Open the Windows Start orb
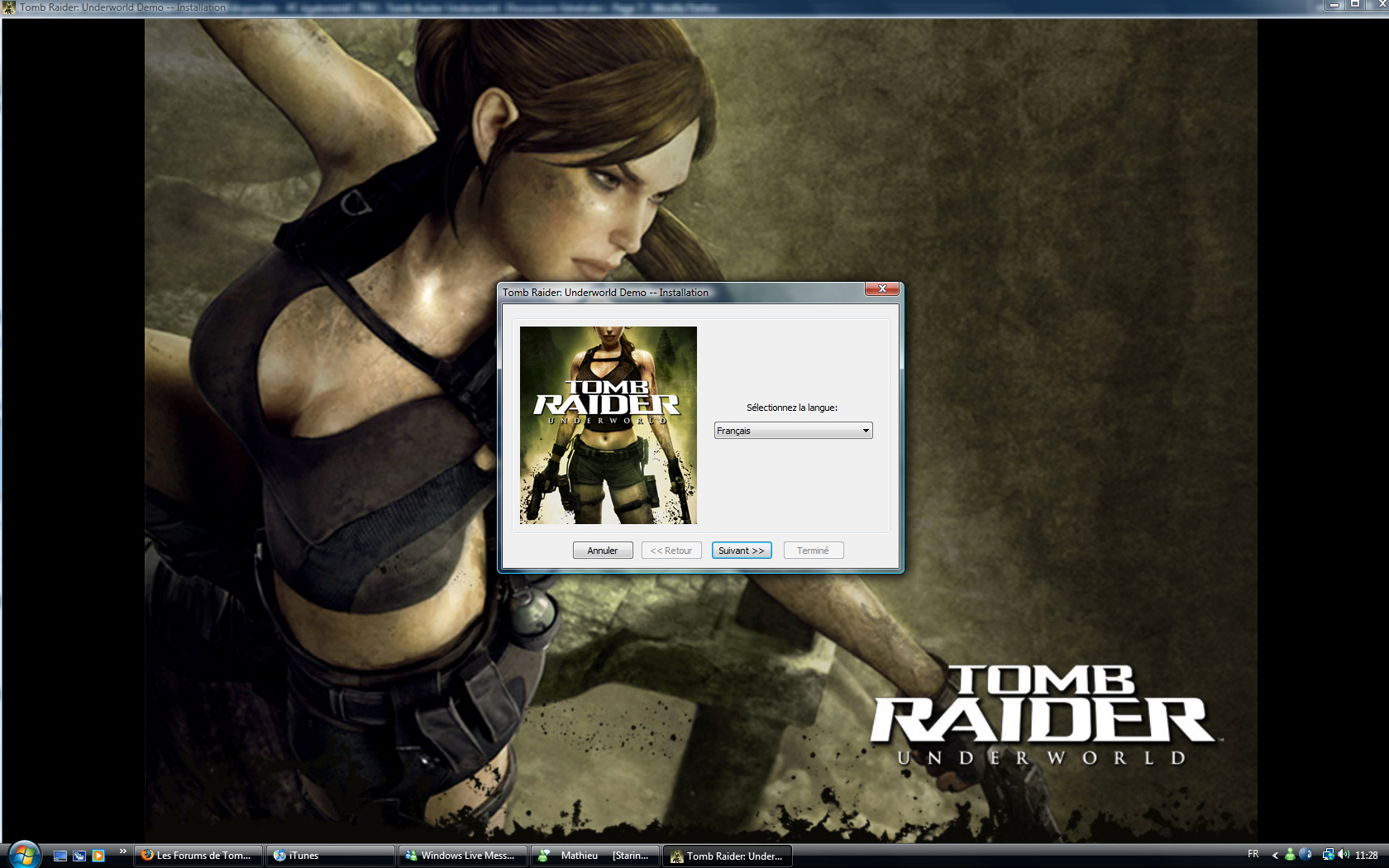Viewport: 1389px width, 868px height. [24, 855]
